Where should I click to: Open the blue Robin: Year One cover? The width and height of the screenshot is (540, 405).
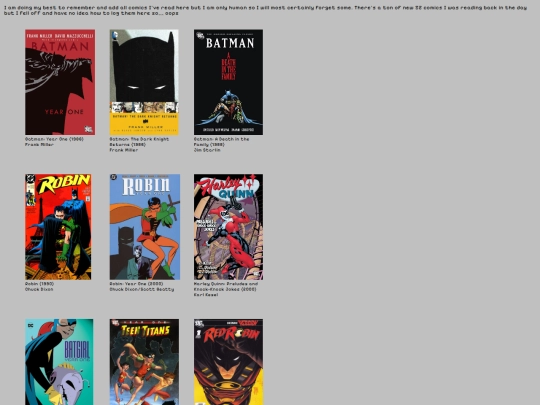pos(145,227)
